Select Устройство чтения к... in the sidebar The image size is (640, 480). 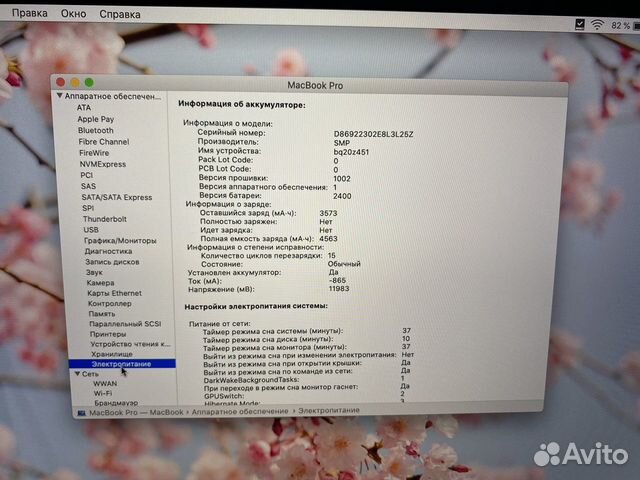[131, 344]
